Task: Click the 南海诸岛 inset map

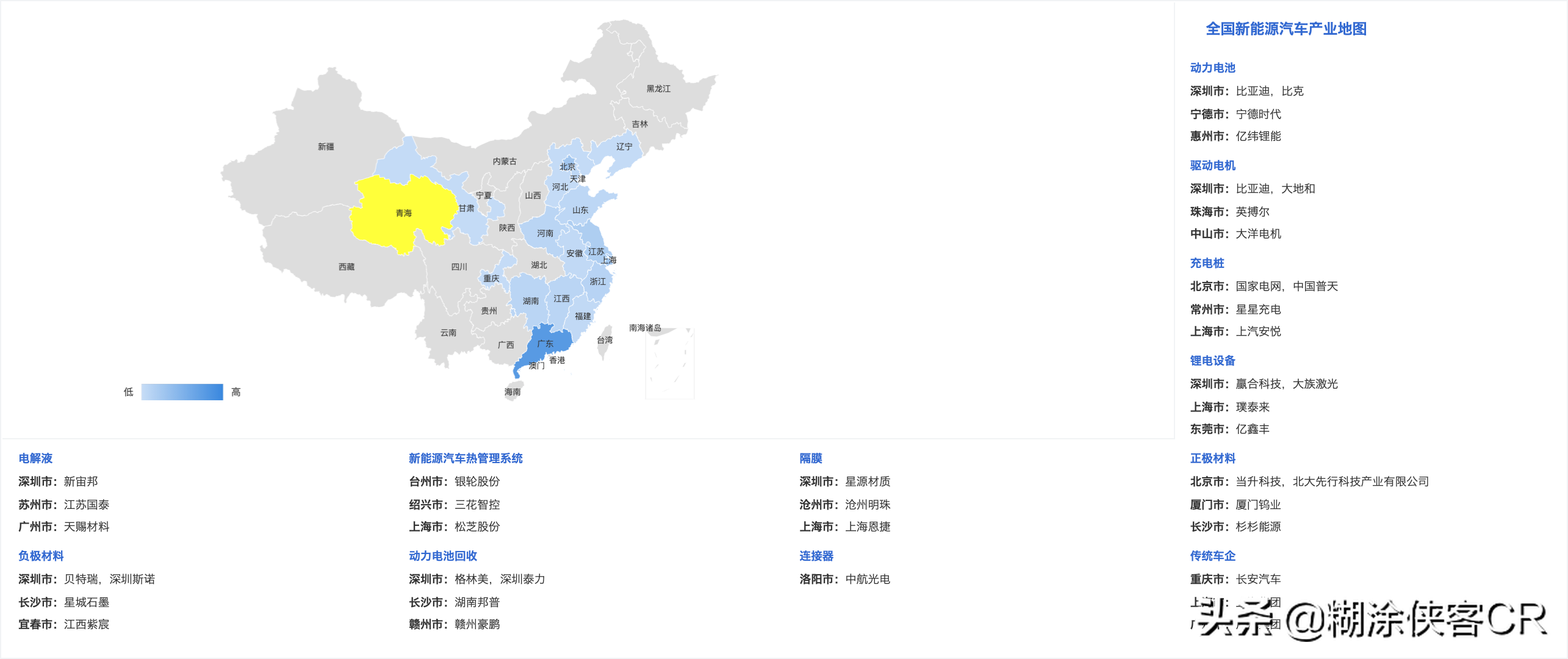Action: [x=670, y=363]
